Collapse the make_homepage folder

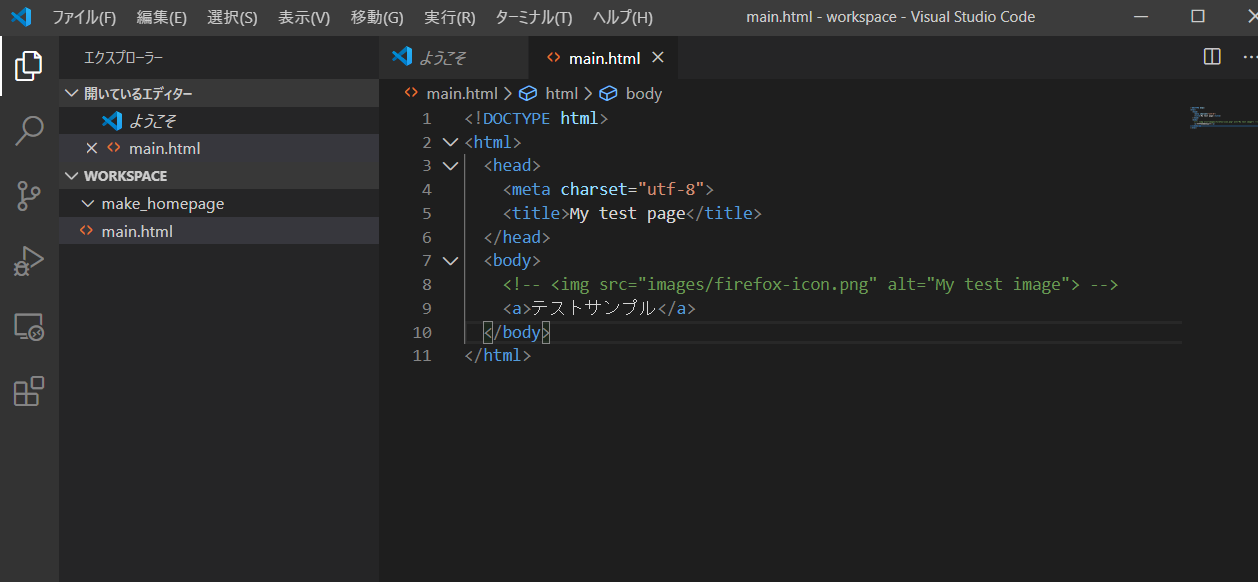coord(219,203)
